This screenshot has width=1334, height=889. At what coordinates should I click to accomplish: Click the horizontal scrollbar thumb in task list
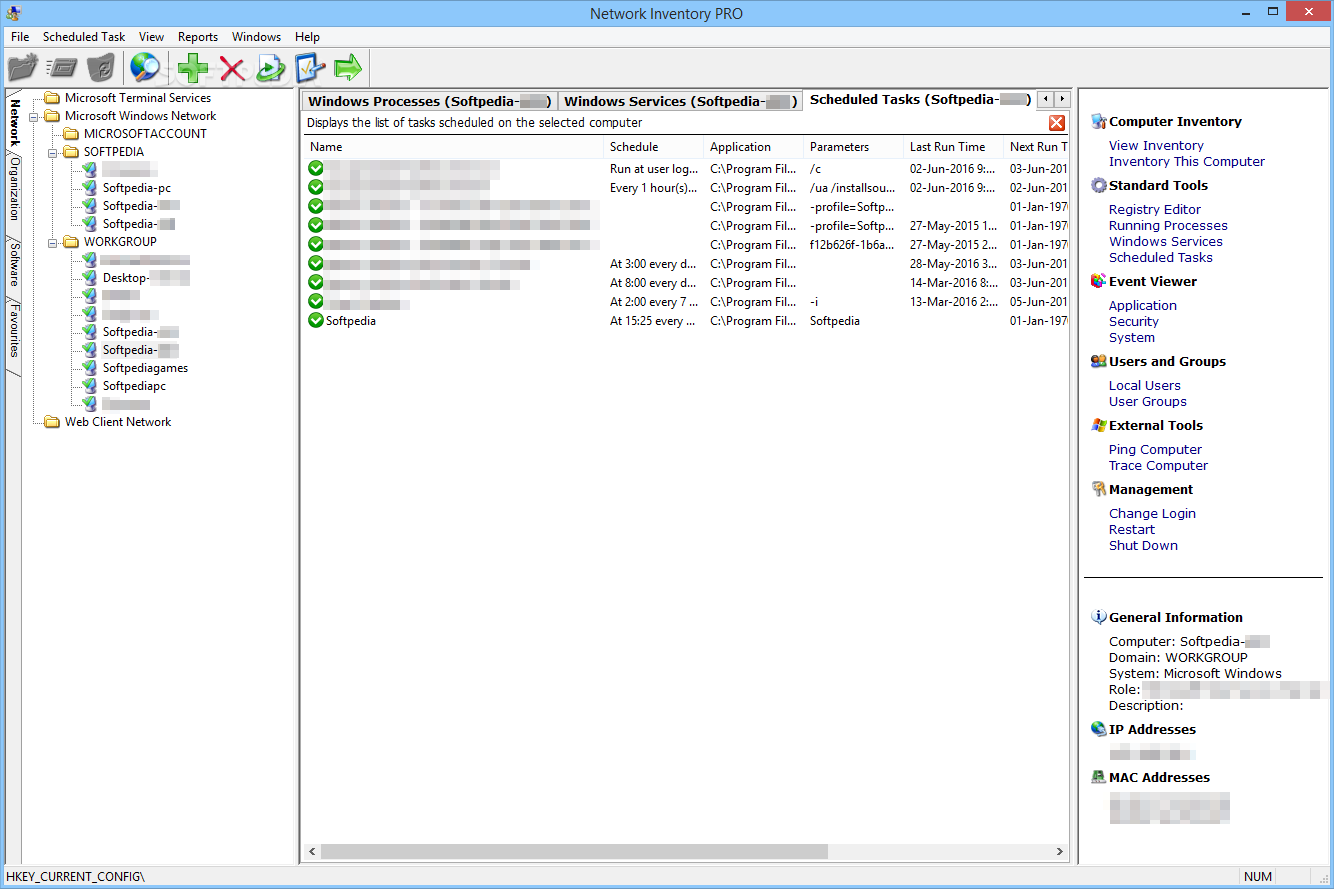(x=574, y=851)
